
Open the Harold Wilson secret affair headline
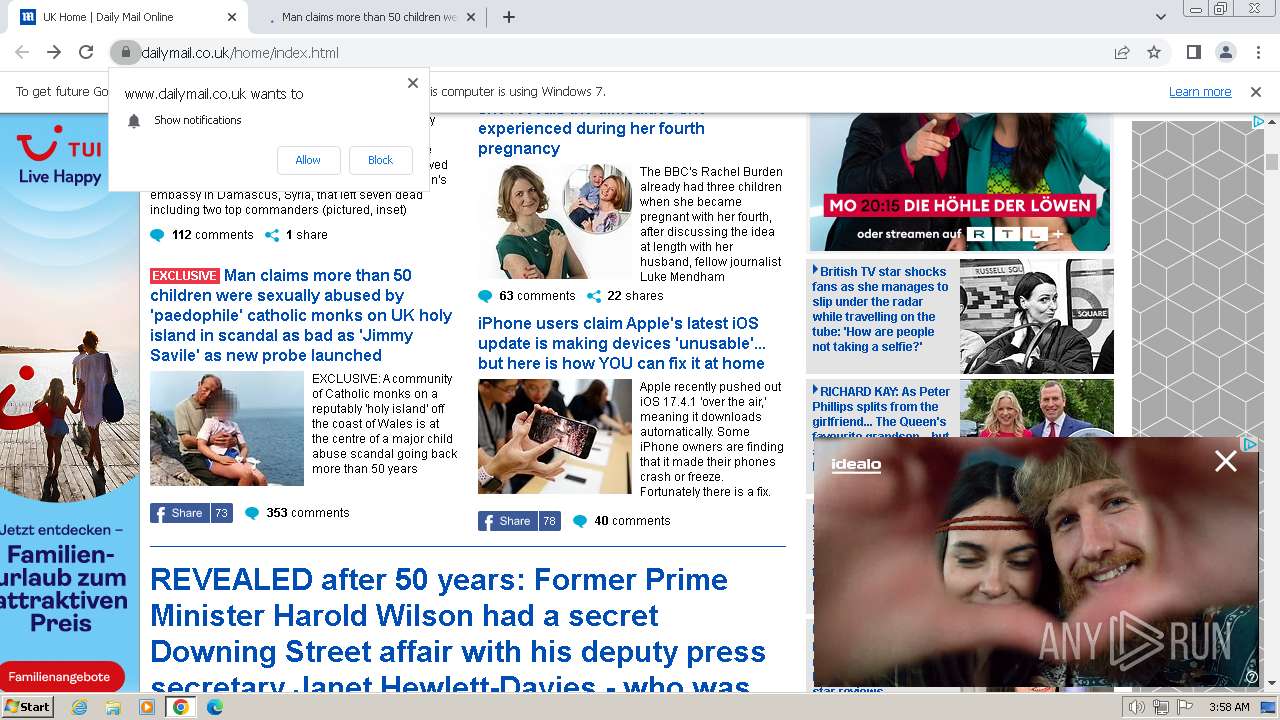pos(458,633)
